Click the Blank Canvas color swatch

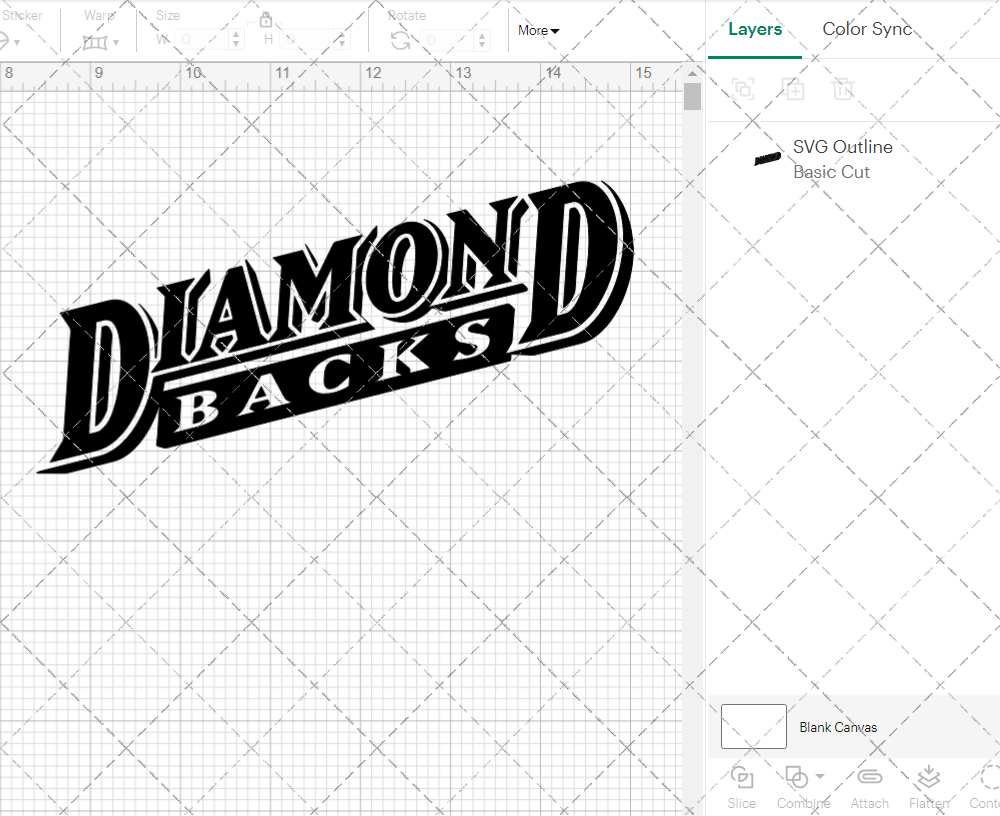point(753,727)
